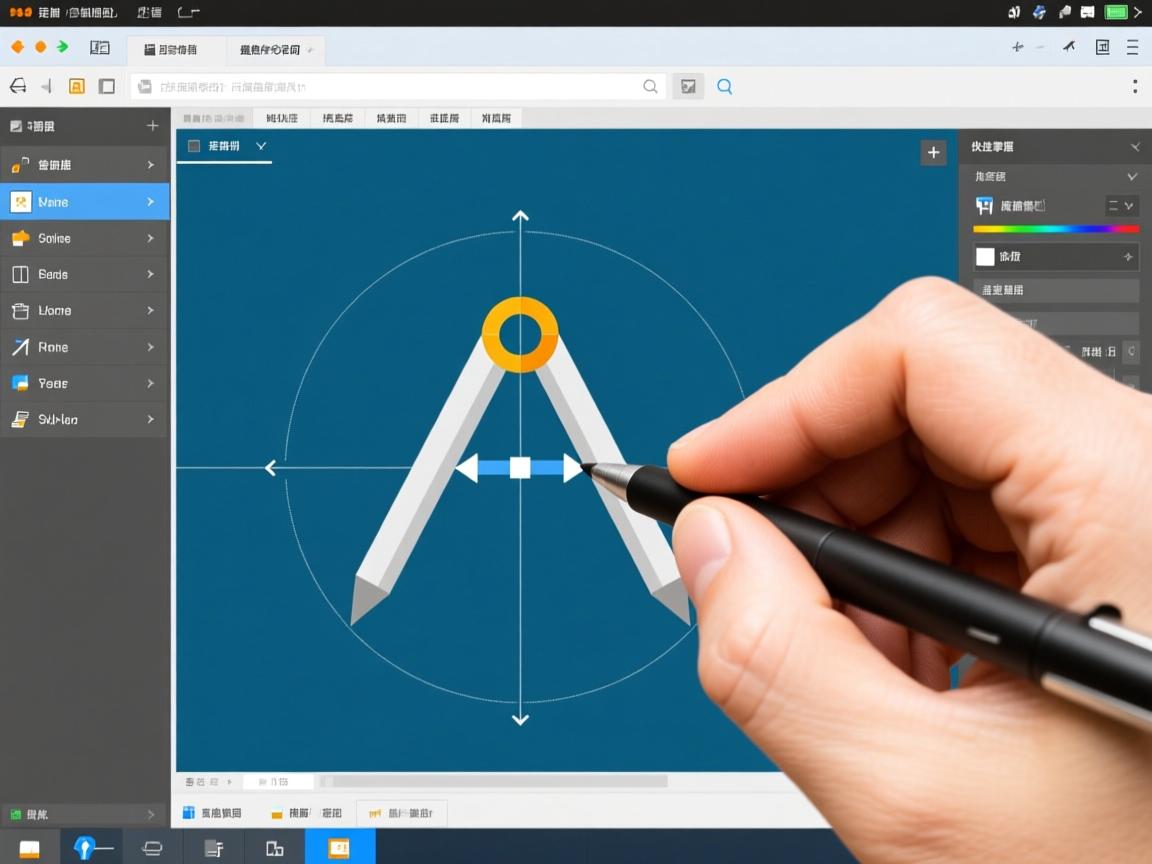Image resolution: width=1152 pixels, height=864 pixels.
Task: Click the white color swatch in right panel
Action: tap(985, 257)
